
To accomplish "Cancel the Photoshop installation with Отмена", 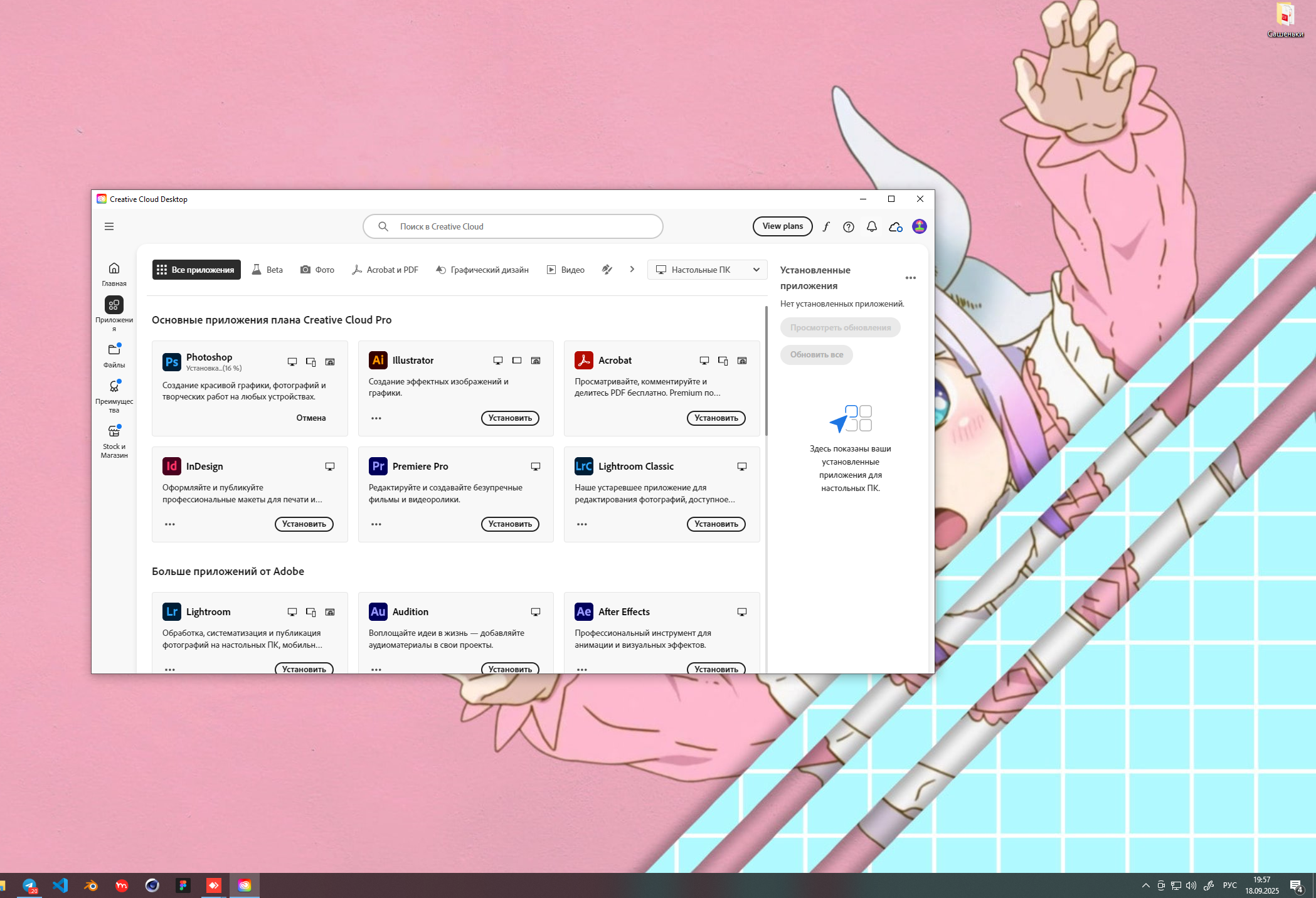I will (x=311, y=418).
